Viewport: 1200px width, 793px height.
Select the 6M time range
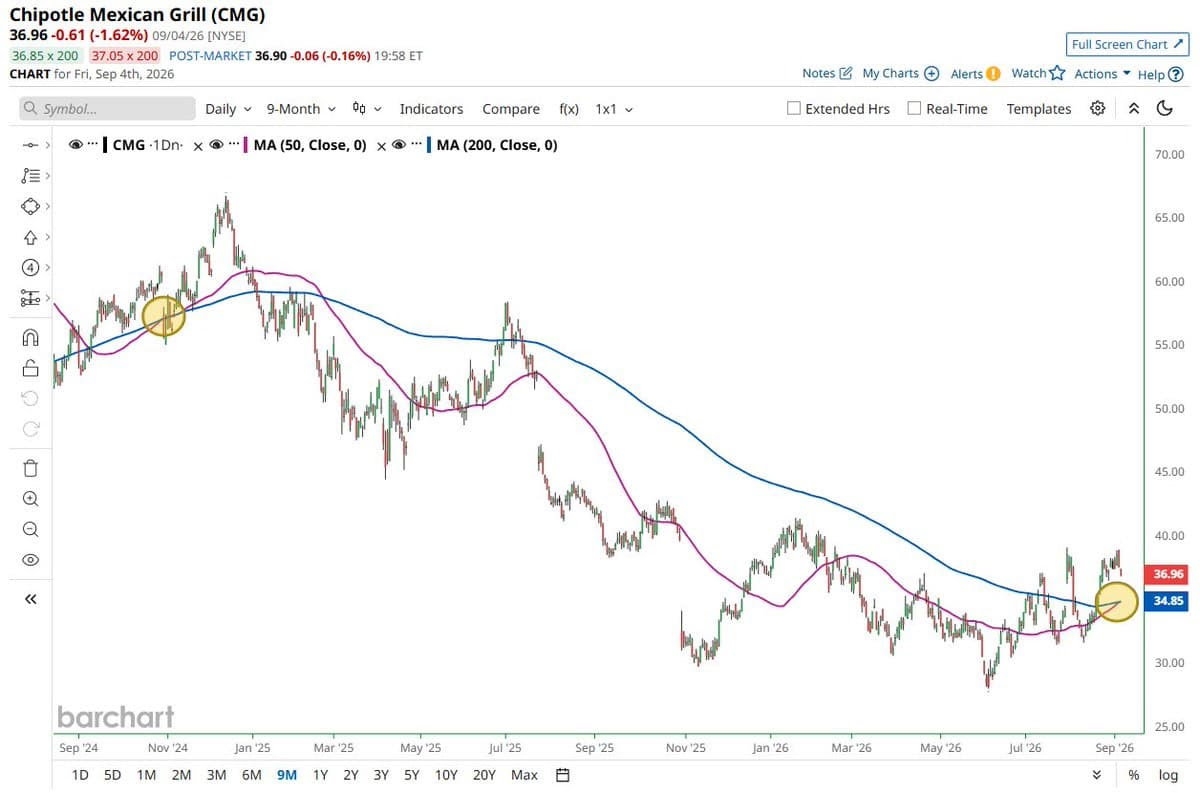(x=251, y=775)
